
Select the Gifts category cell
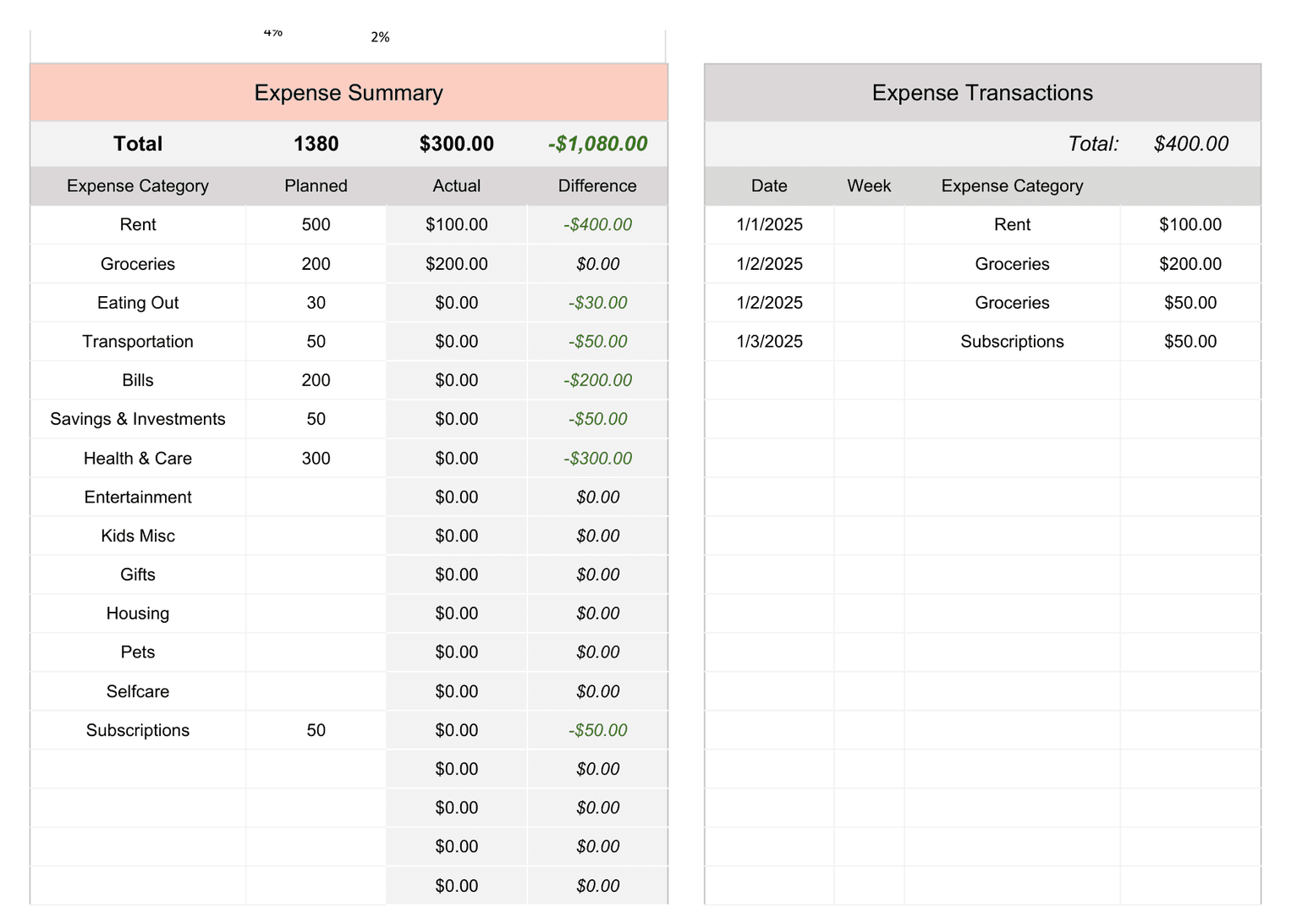138,575
